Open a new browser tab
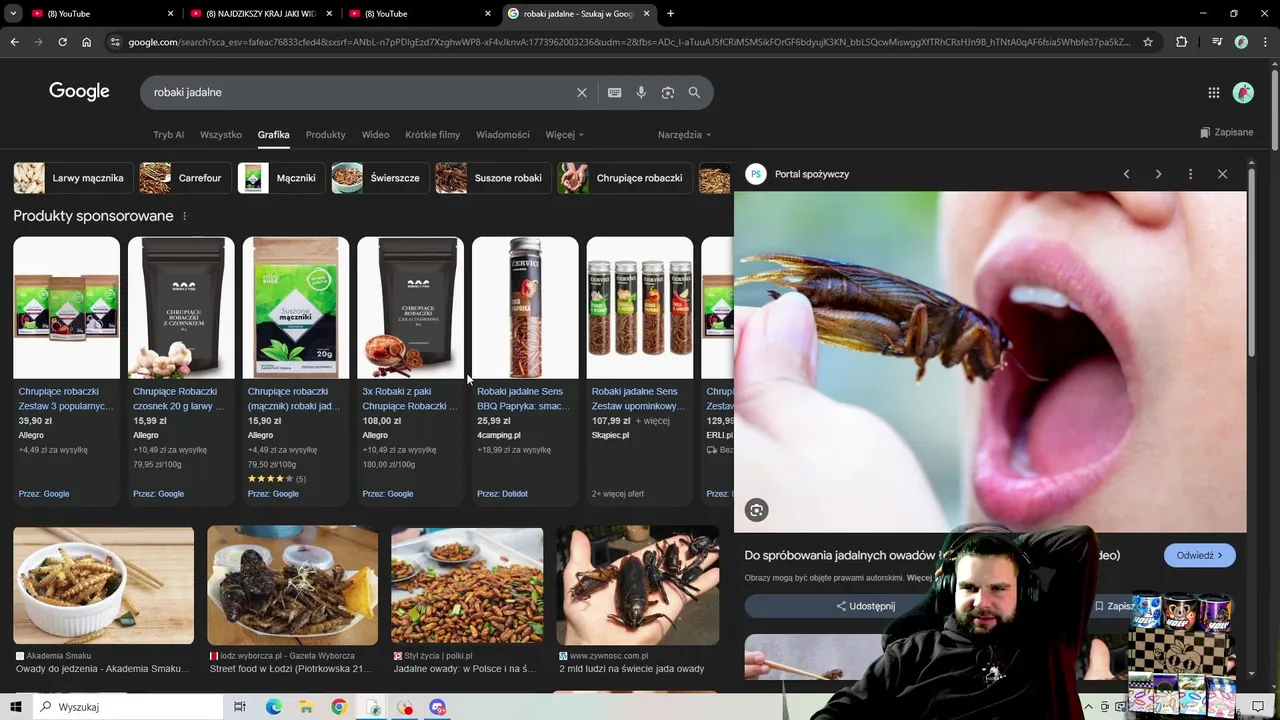This screenshot has height=720, width=1280. click(x=670, y=13)
